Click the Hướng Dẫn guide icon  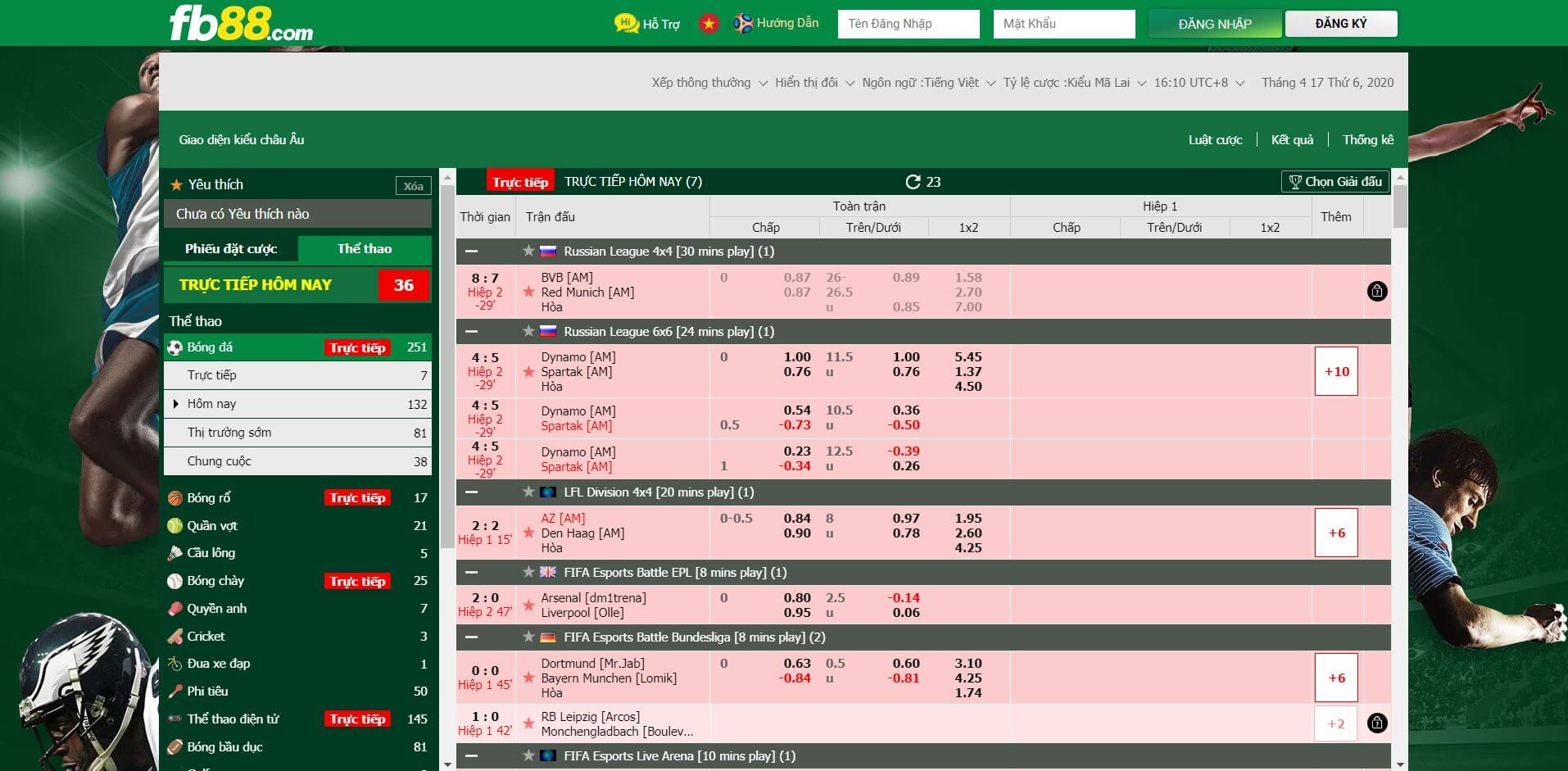point(743,24)
